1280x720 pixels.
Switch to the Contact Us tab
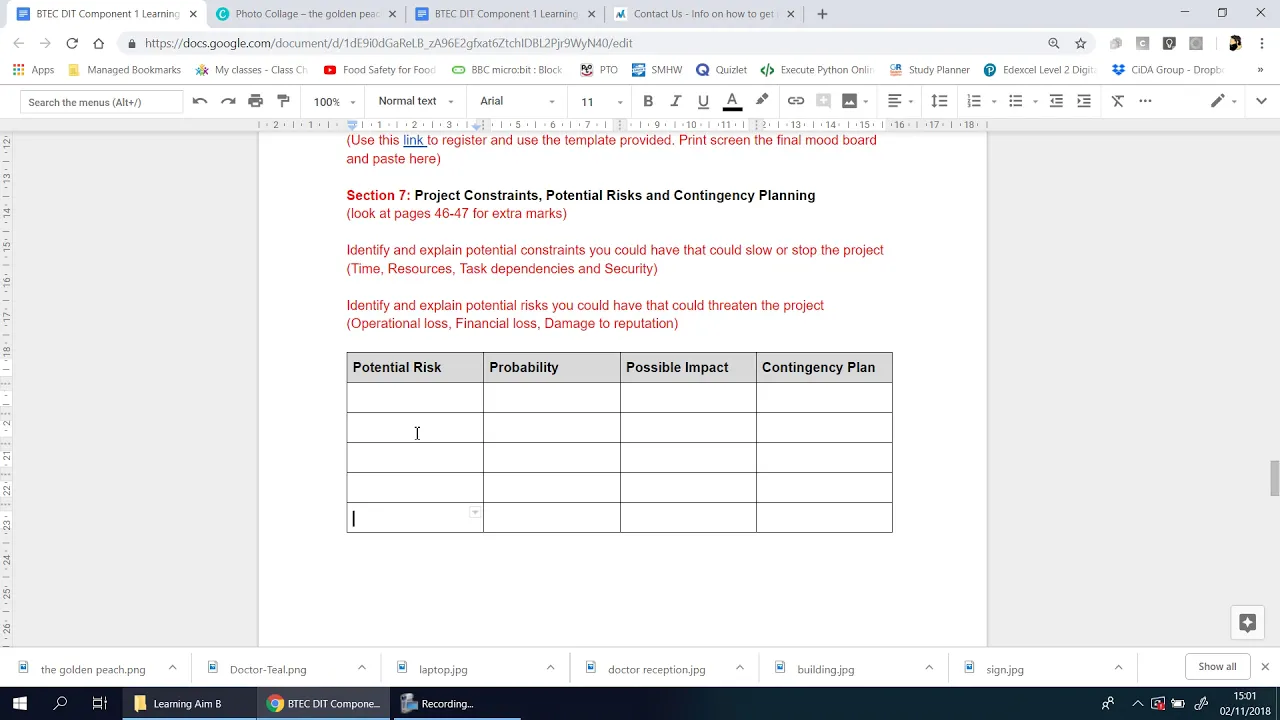[704, 14]
